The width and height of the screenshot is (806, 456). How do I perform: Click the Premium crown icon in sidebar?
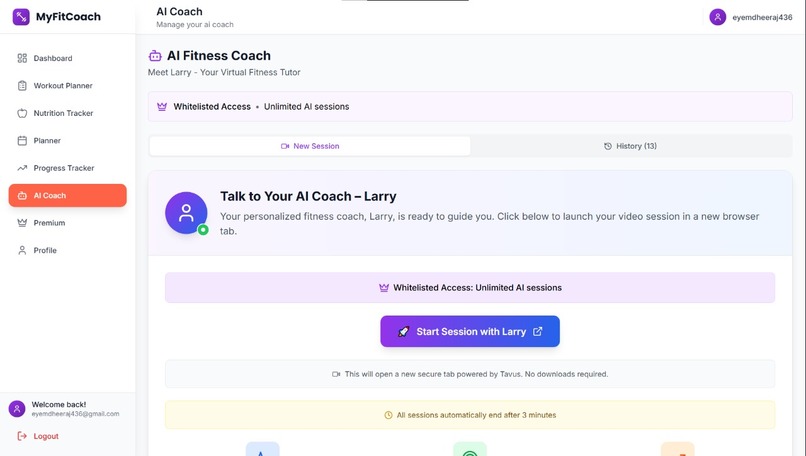22,223
